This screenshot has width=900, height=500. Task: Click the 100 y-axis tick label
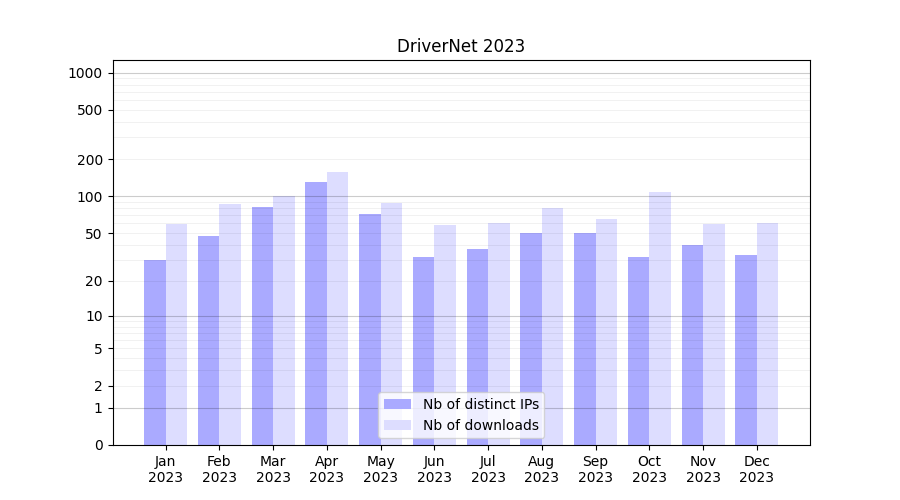pyautogui.click(x=89, y=197)
